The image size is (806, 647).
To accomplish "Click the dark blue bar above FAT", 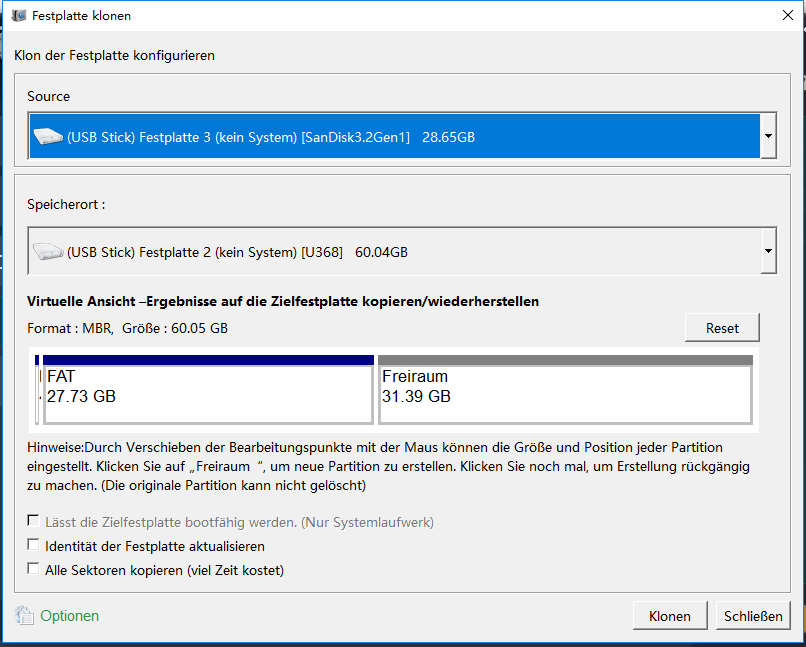I will pos(208,360).
